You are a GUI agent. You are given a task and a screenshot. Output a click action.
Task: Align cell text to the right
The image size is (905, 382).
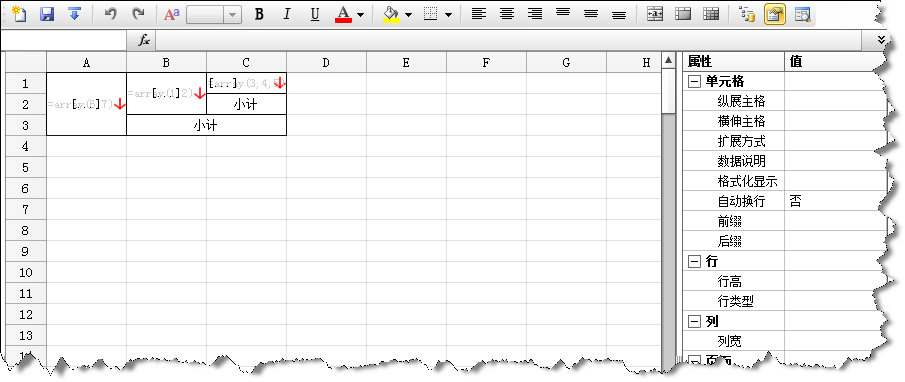[x=535, y=14]
